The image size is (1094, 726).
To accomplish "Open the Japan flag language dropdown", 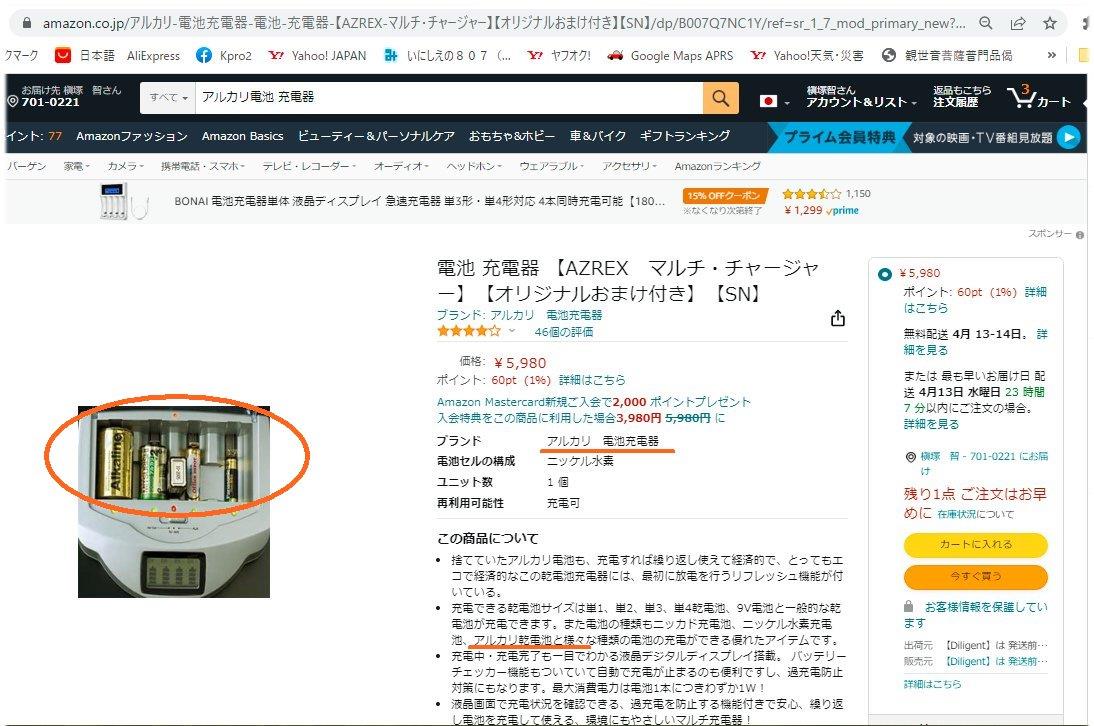I will click(774, 102).
